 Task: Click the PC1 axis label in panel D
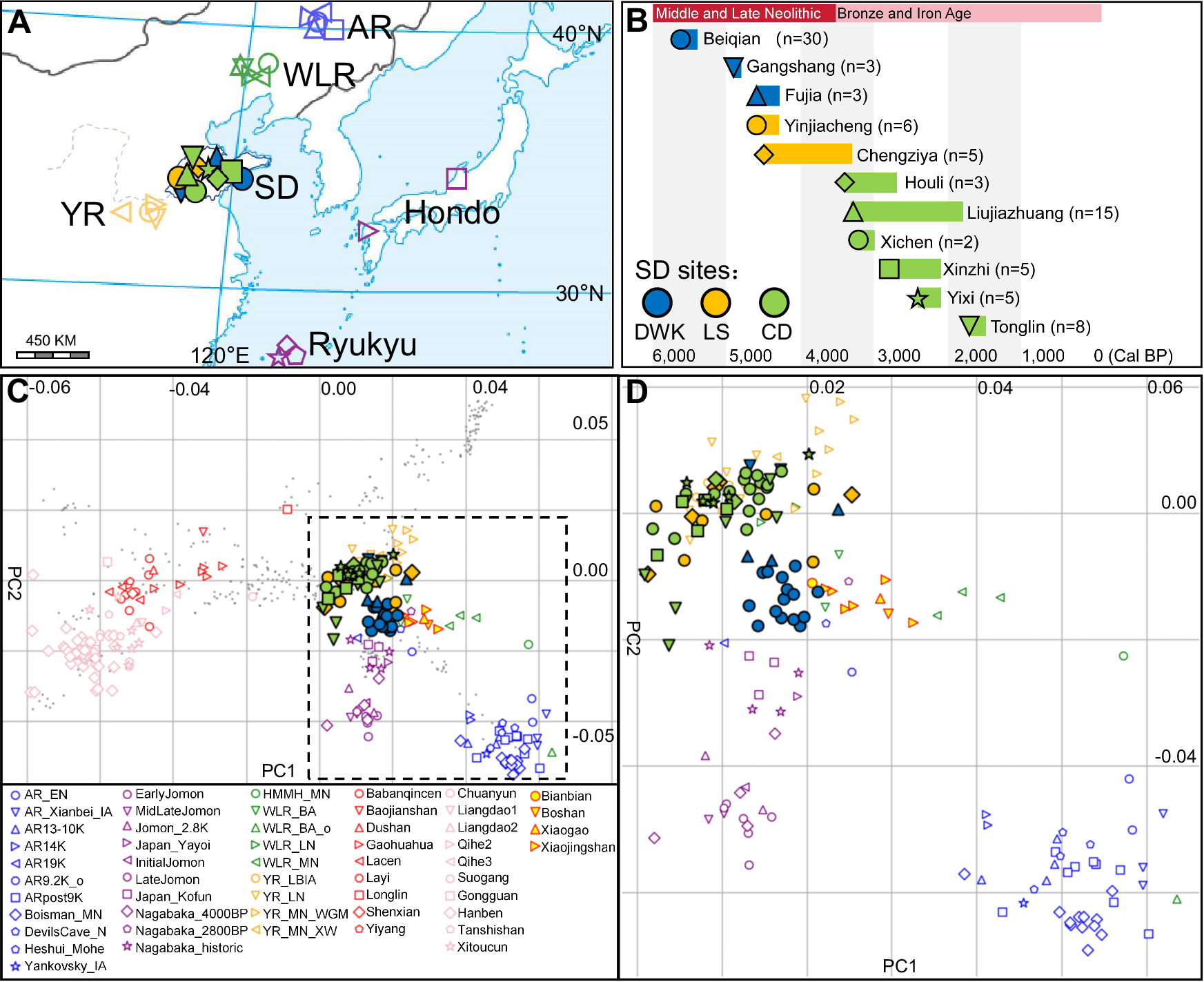coord(900,966)
